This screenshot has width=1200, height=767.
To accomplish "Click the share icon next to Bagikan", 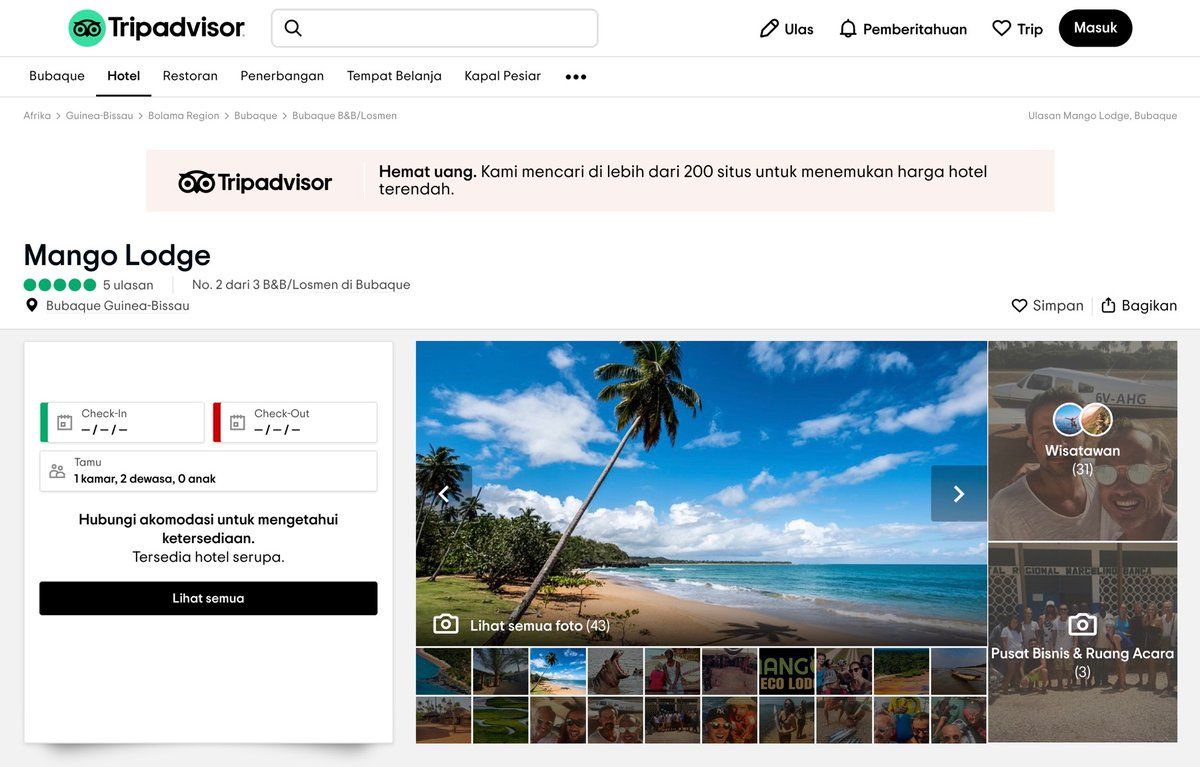I will pos(1108,306).
